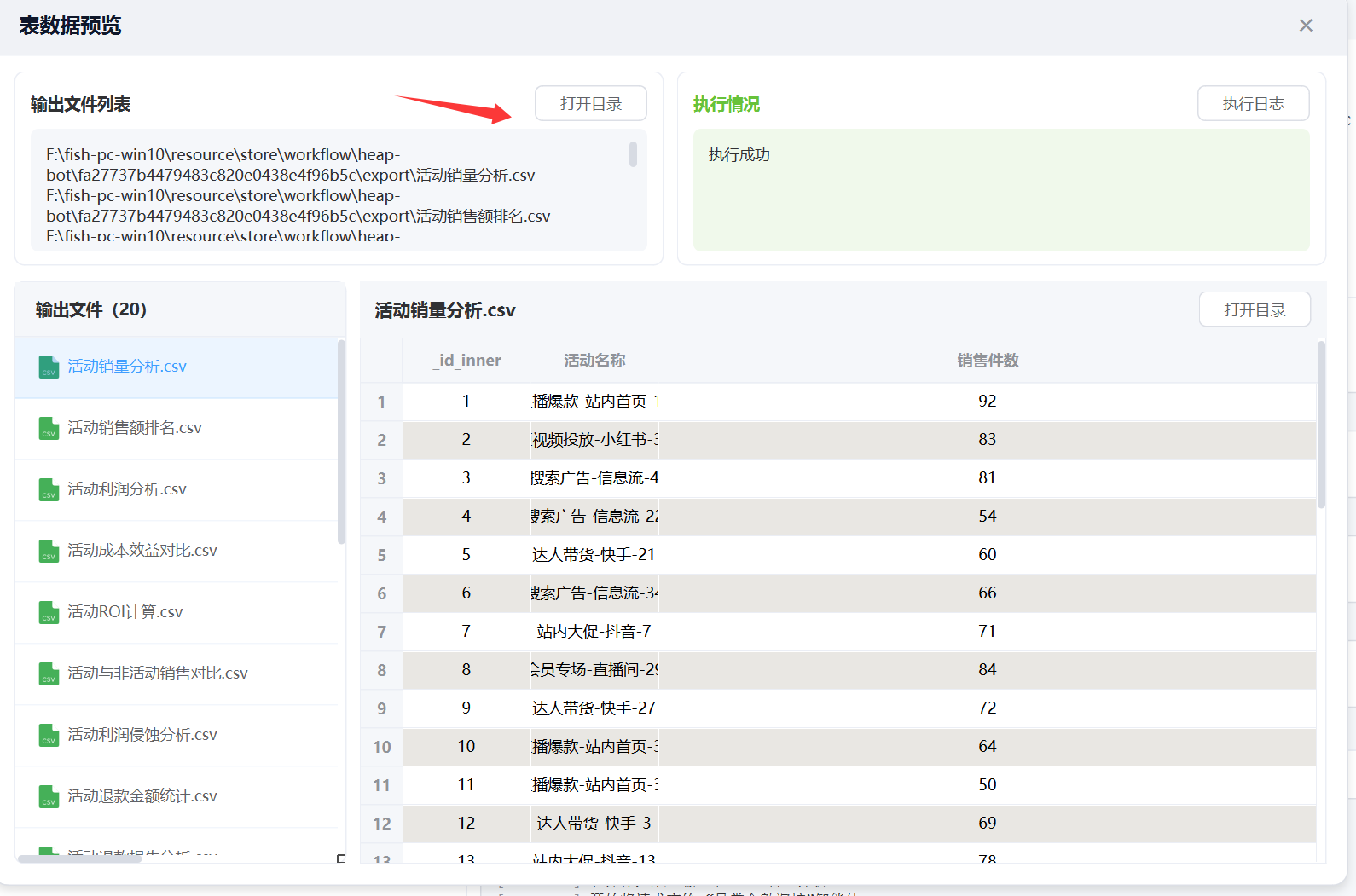Click 打开目录 next to 活动销量分析.csv title
1356x896 pixels.
[x=1254, y=310]
